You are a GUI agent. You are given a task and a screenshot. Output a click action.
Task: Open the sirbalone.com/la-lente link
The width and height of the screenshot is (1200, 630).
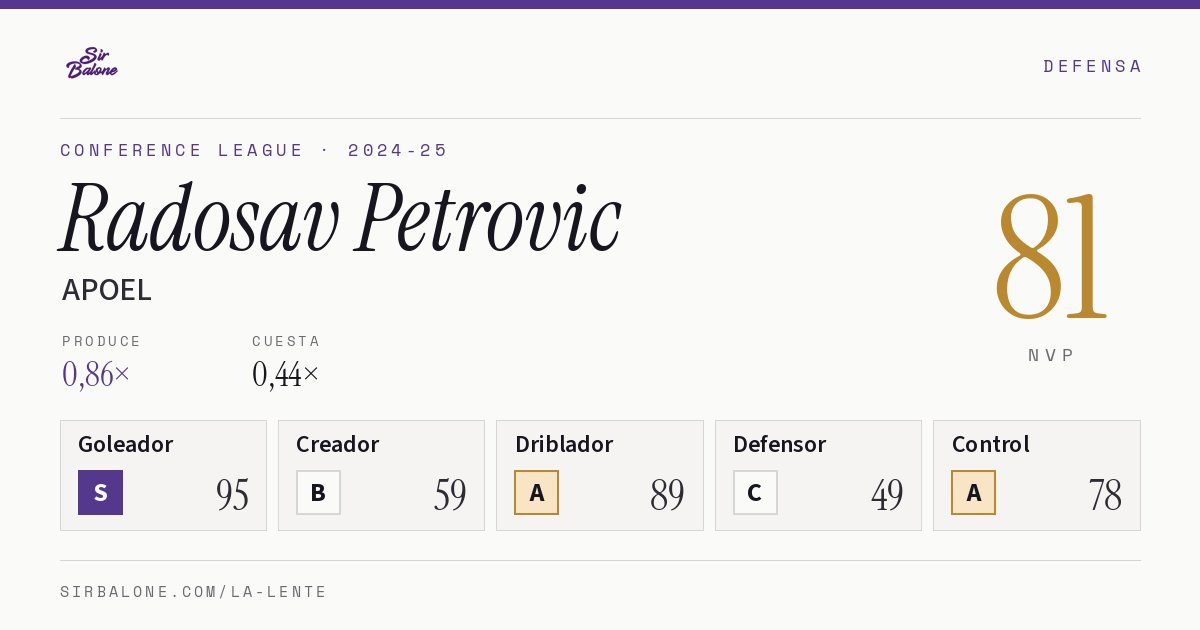pos(194,592)
